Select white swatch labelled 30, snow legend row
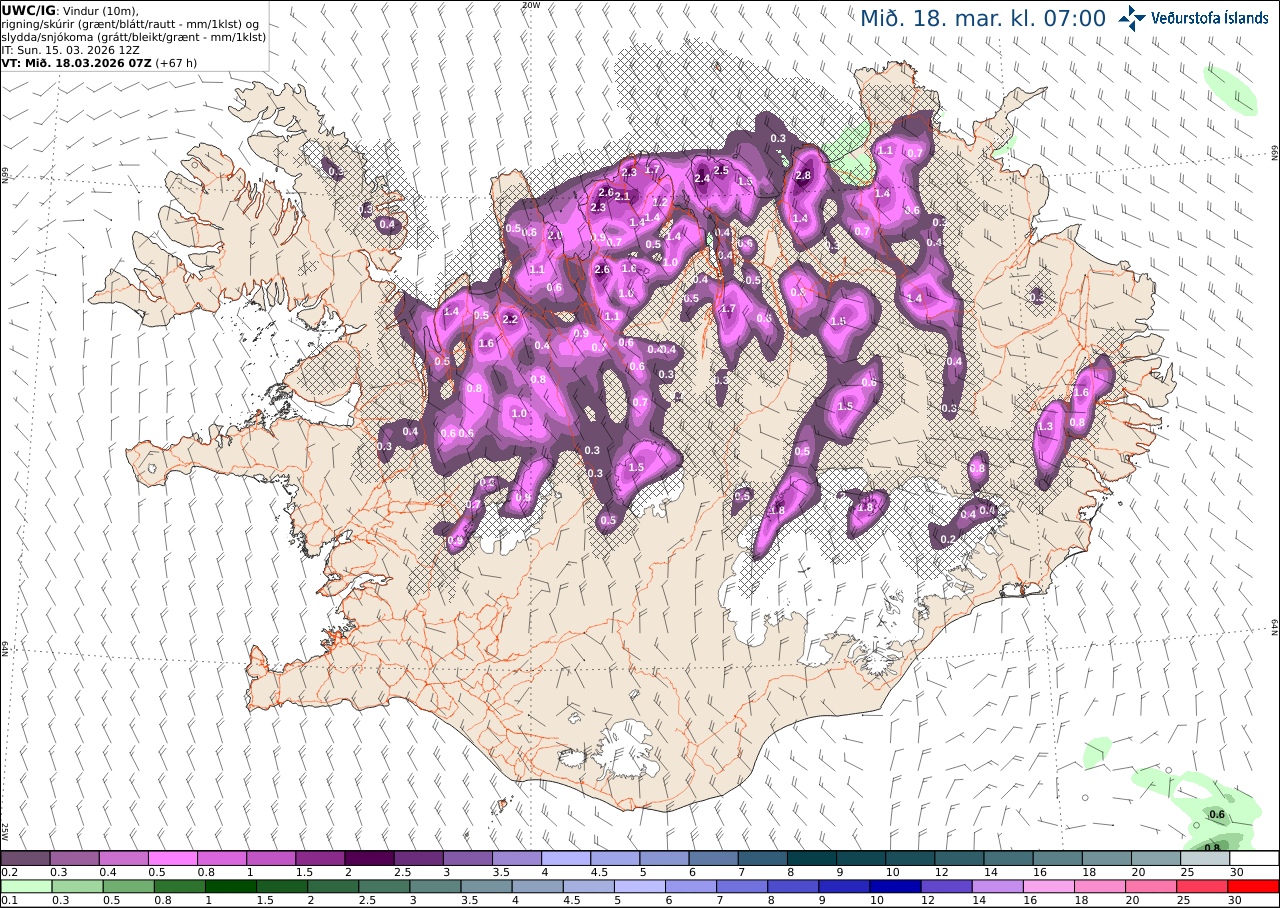The height and width of the screenshot is (908, 1280). [x=1255, y=858]
